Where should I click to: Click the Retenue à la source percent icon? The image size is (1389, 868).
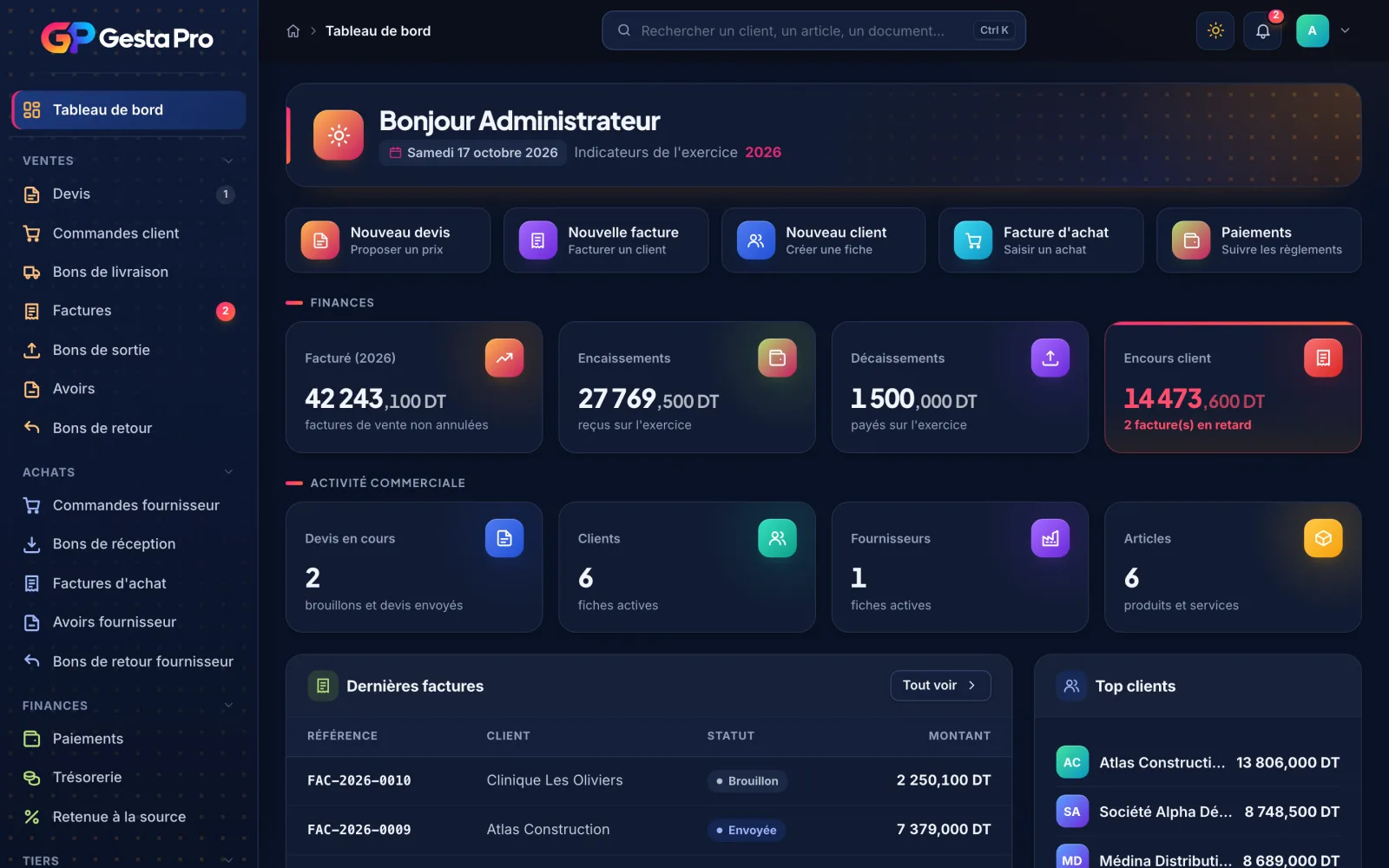tap(32, 817)
